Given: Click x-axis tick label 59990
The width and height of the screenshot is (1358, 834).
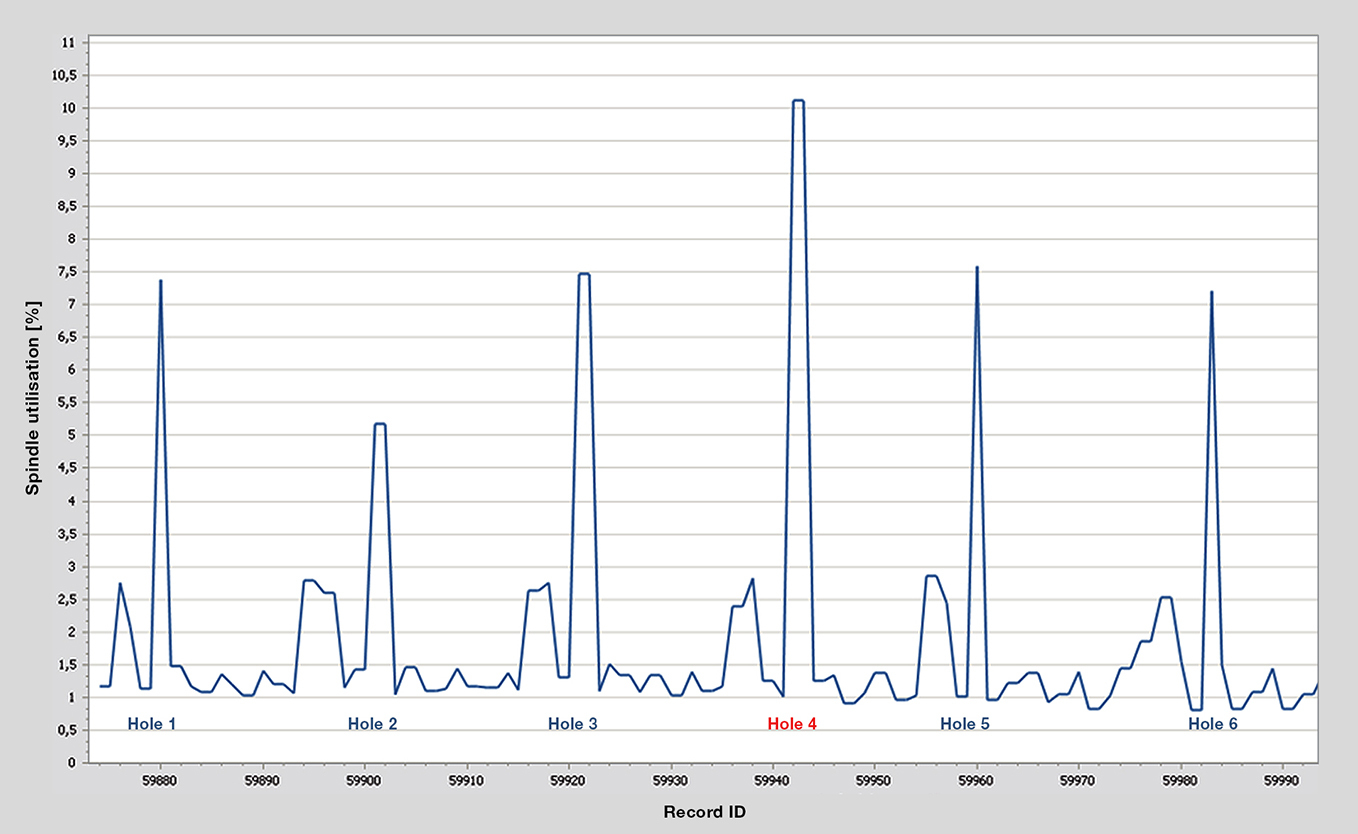Looking at the screenshot, I should 1283,779.
